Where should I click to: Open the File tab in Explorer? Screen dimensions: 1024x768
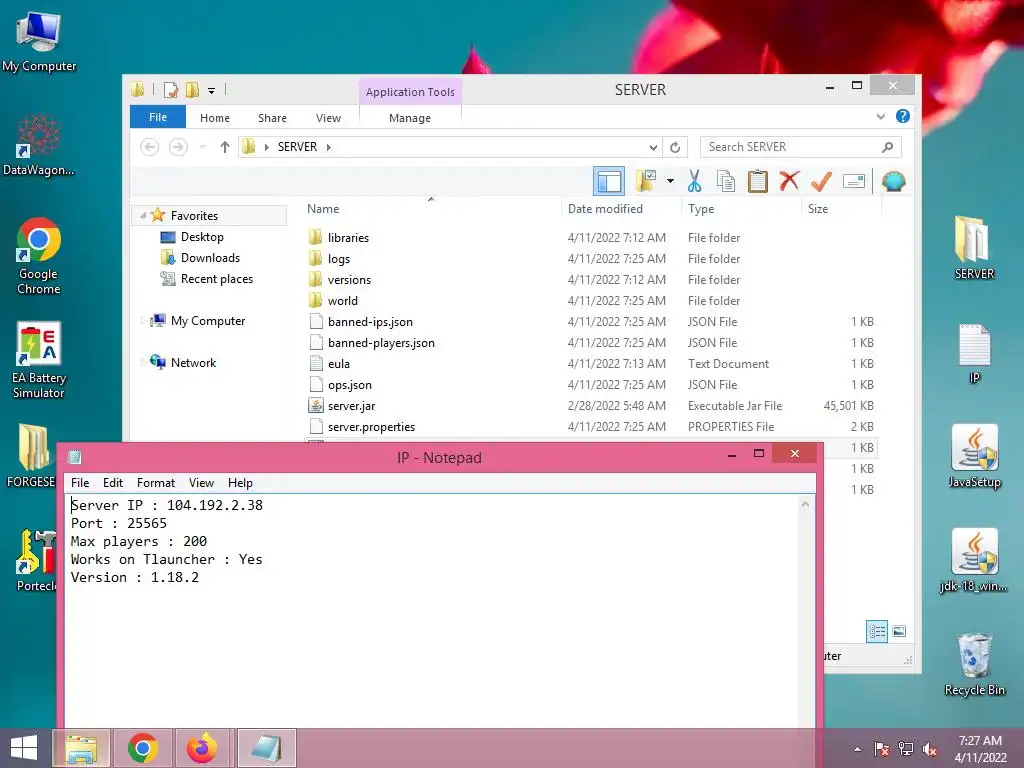(158, 117)
